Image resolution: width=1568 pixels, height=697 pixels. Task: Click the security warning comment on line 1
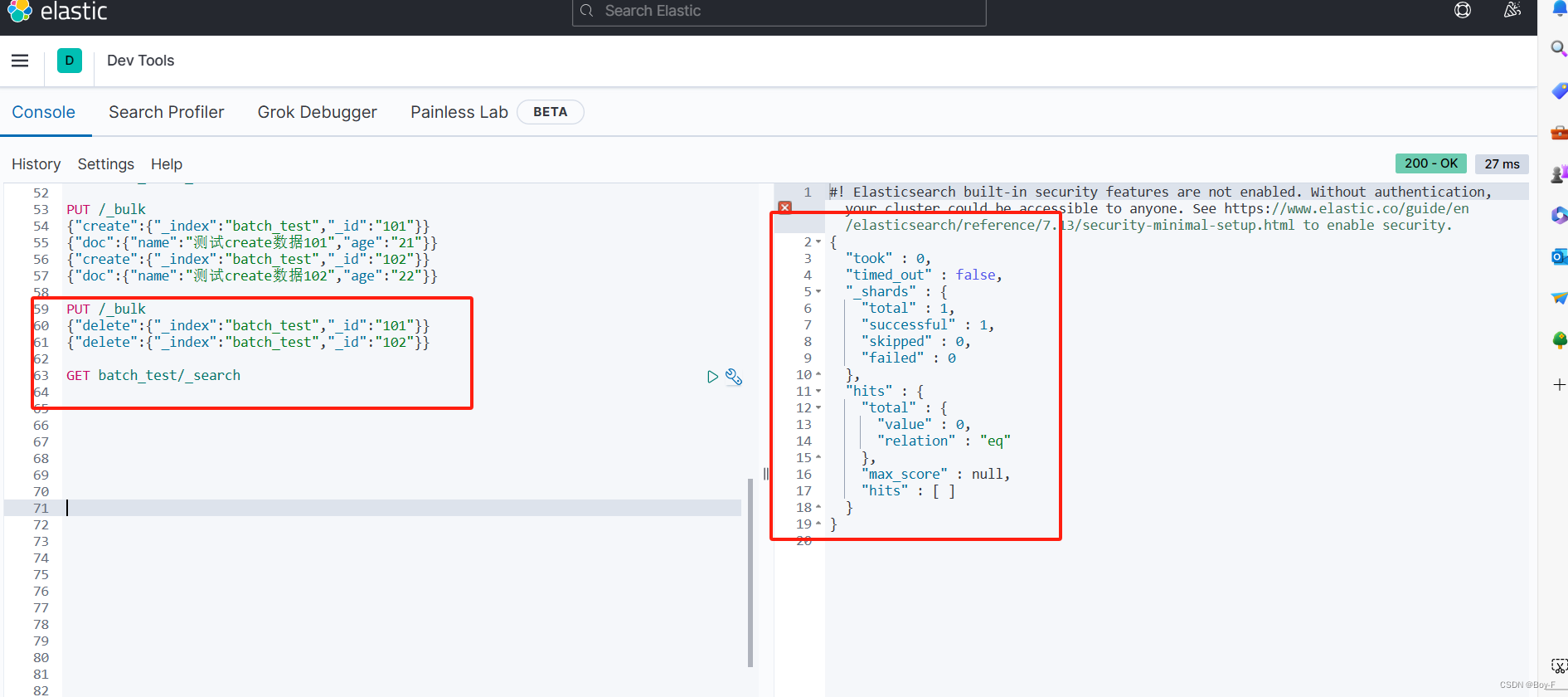[1160, 208]
